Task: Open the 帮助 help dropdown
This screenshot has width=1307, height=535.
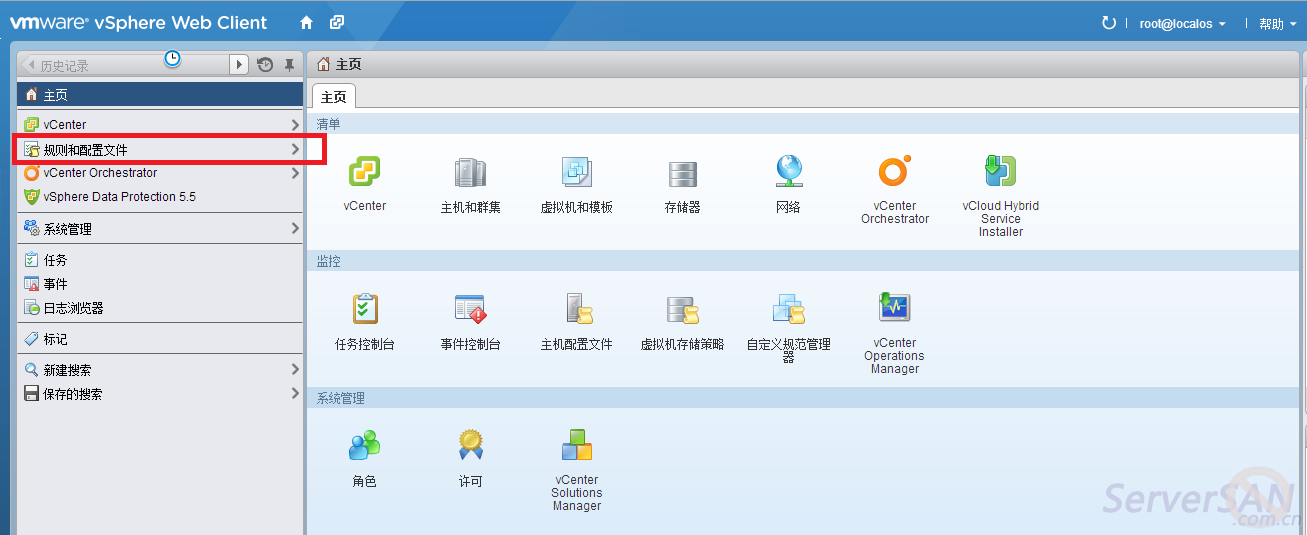Action: point(1276,24)
